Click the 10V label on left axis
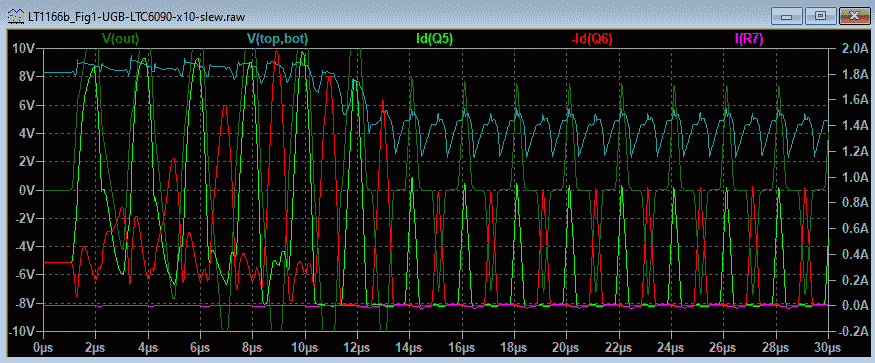 (23, 48)
